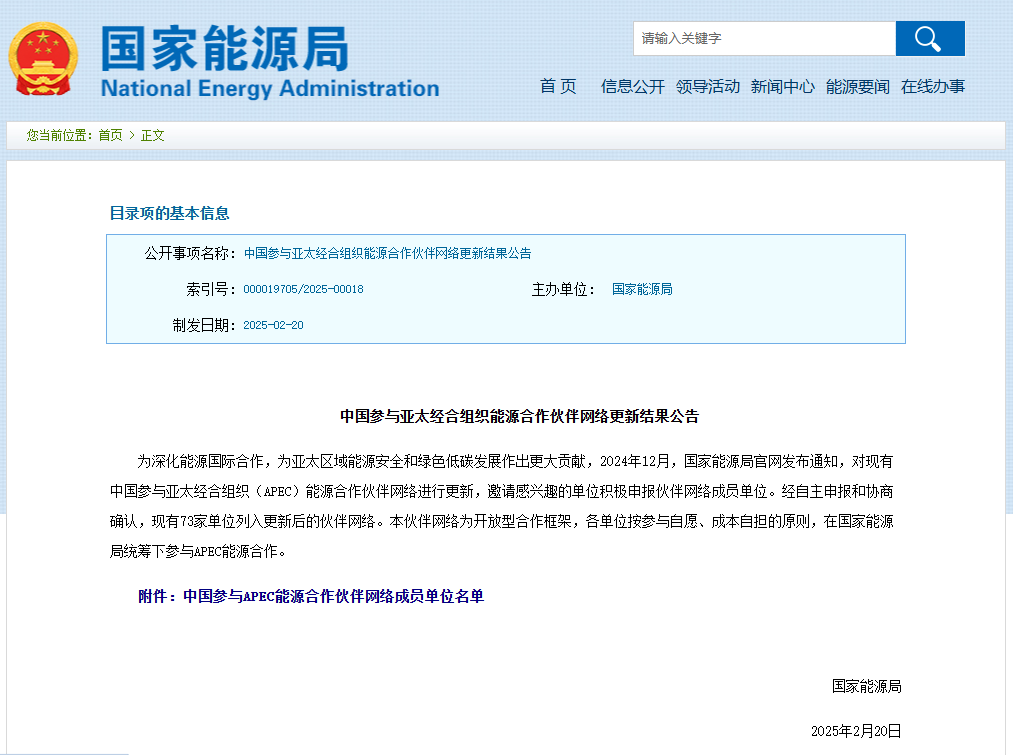This screenshot has width=1013, height=755.
Task: Focus the 请输入关键字 search field
Action: 764,39
